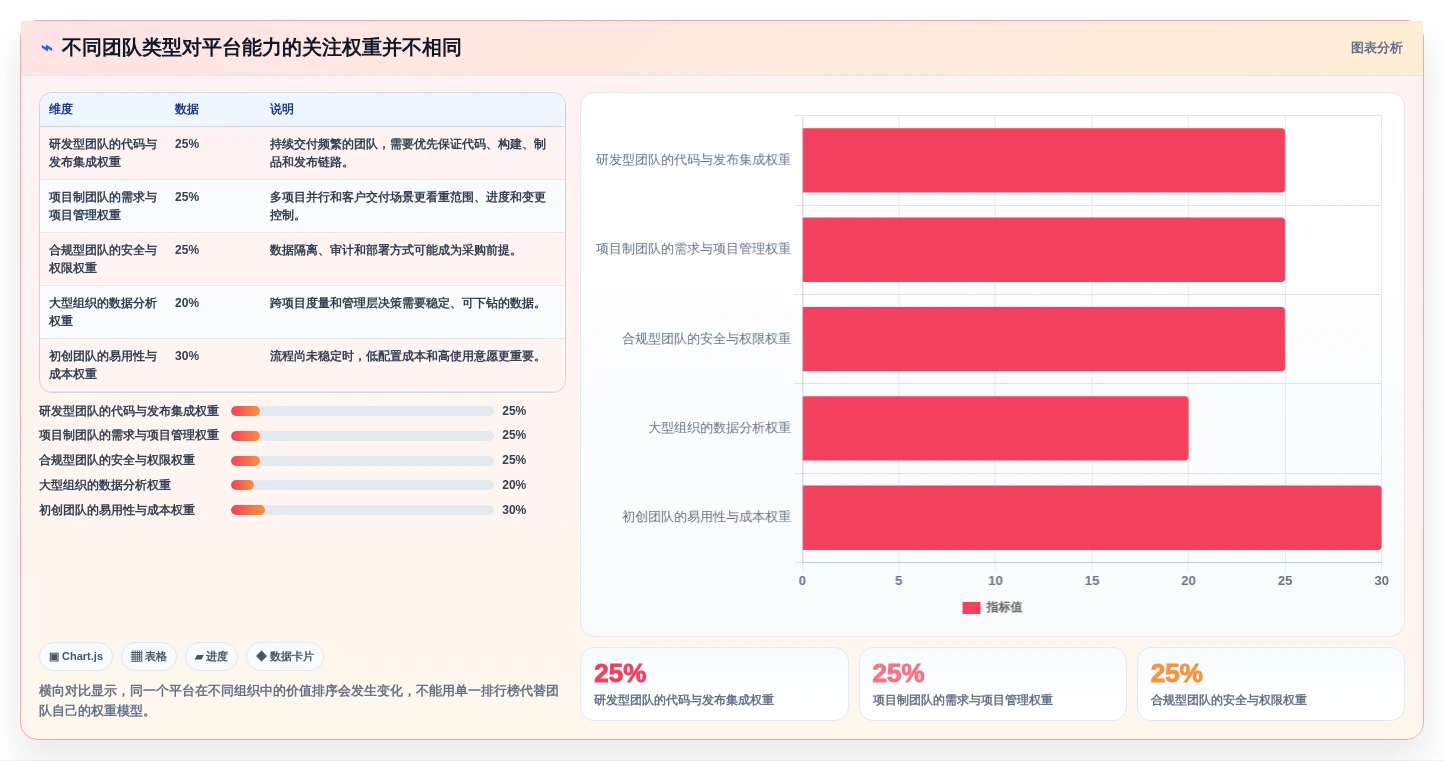The height and width of the screenshot is (761, 1444).
Task: Click chart bar for 大型组织的数据分析权重
Action: pyautogui.click(x=995, y=428)
